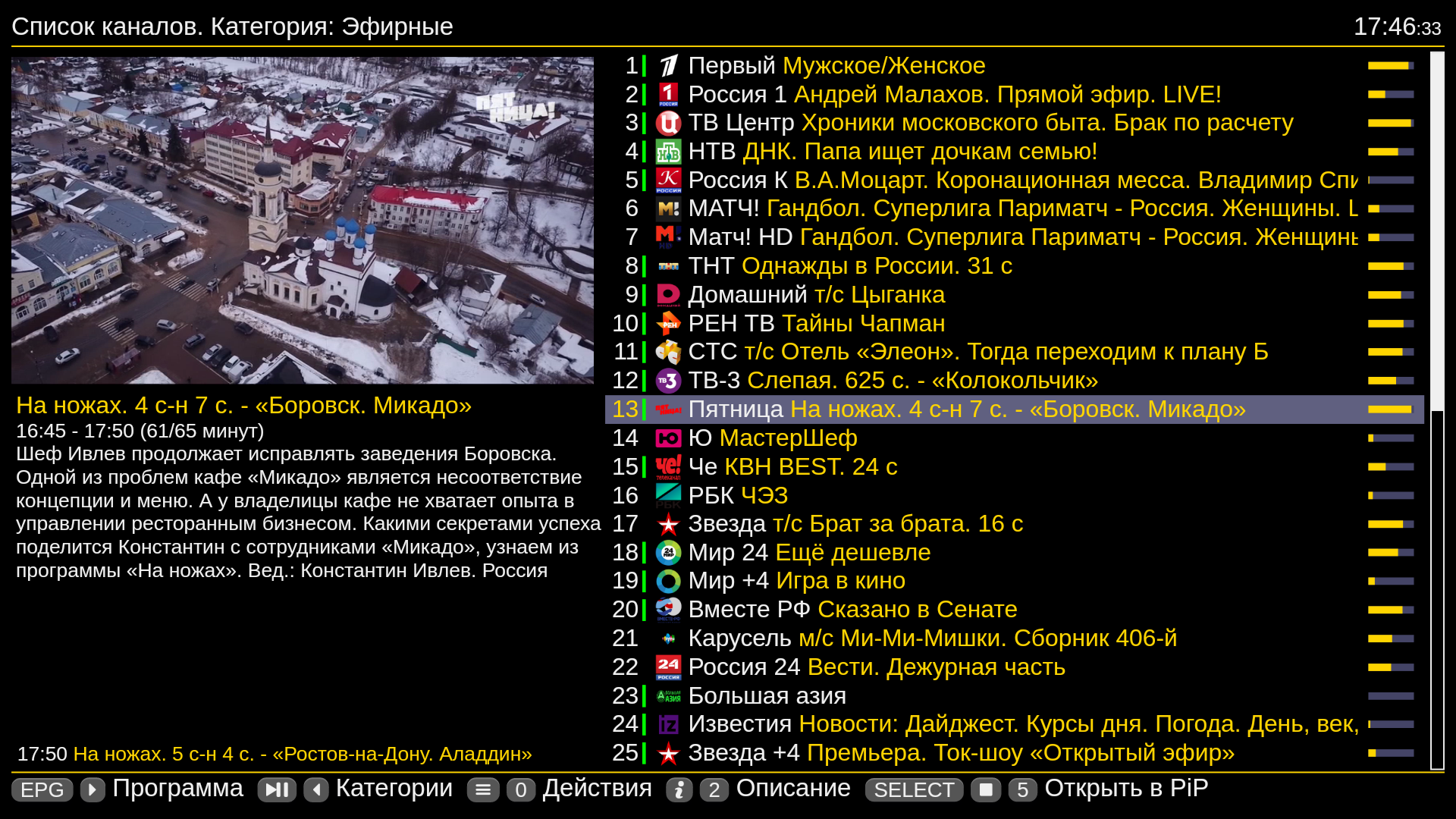Click the РБК channel logo
Image resolution: width=1456 pixels, height=819 pixels.
(x=668, y=496)
